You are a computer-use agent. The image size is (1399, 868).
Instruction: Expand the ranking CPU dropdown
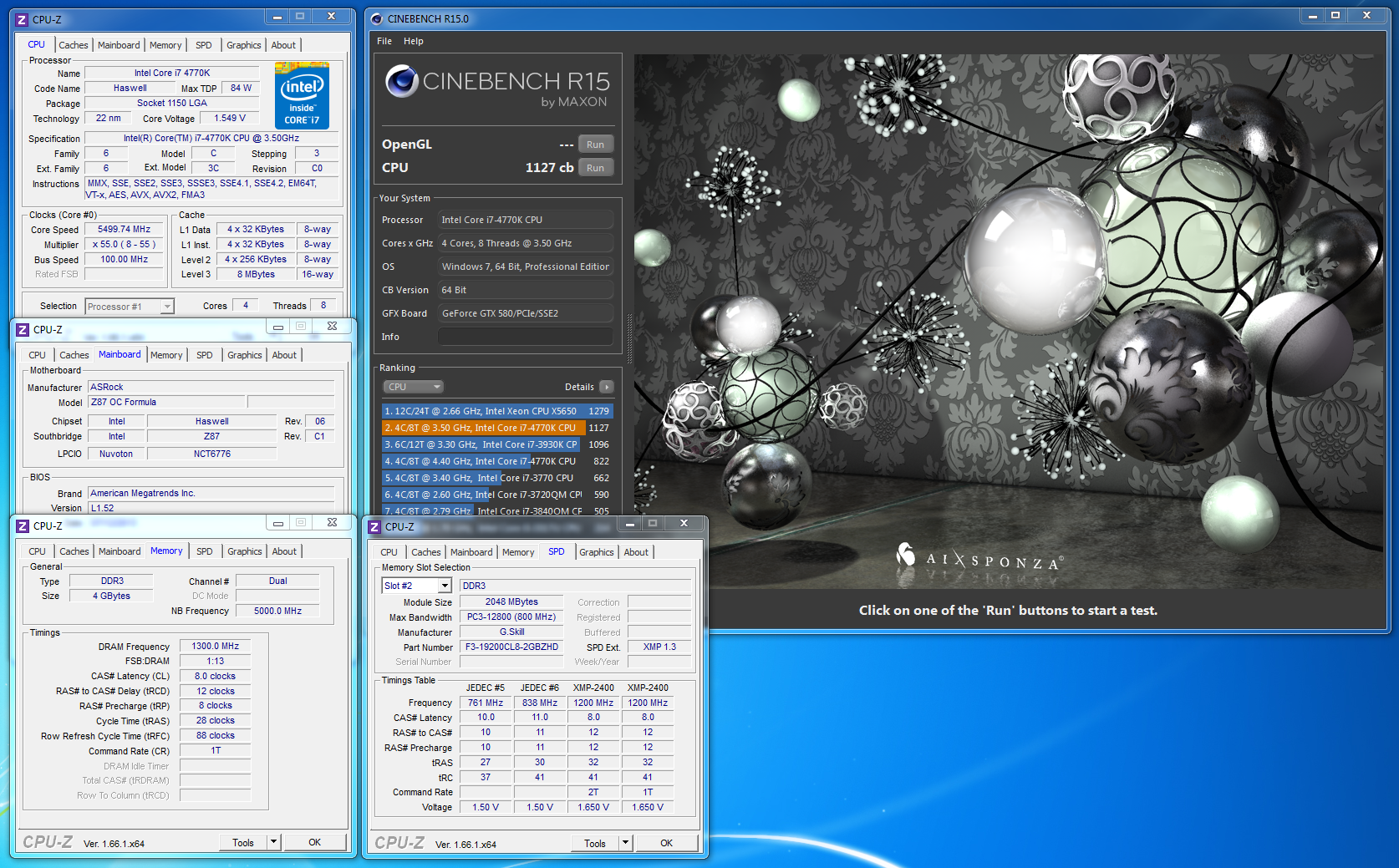413,387
